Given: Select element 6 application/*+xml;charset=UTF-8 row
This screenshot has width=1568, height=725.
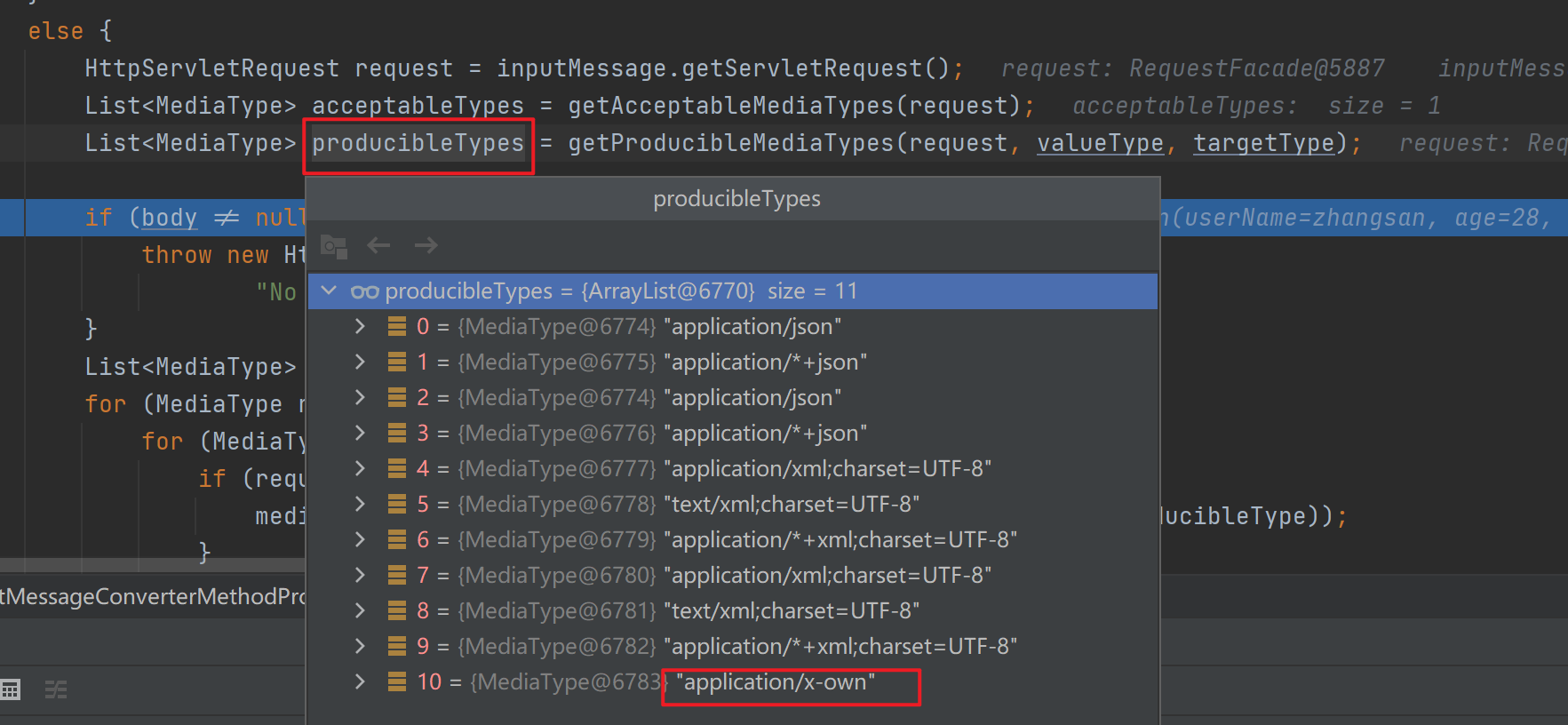Looking at the screenshot, I should (711, 540).
